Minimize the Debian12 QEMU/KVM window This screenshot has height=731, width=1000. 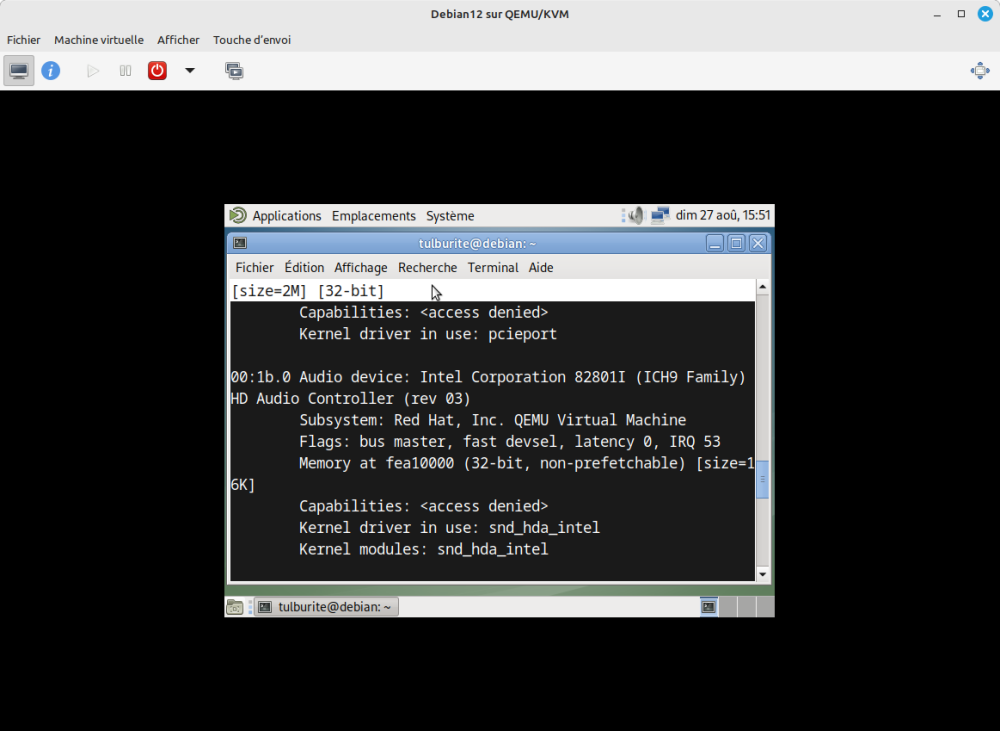(937, 14)
